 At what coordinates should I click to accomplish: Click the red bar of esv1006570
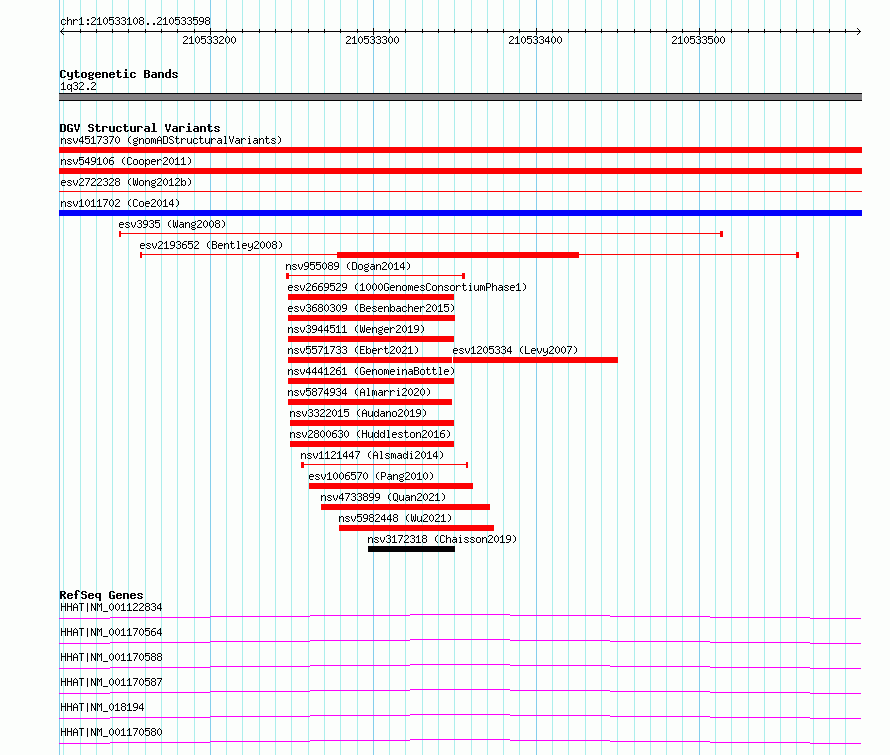[391, 486]
